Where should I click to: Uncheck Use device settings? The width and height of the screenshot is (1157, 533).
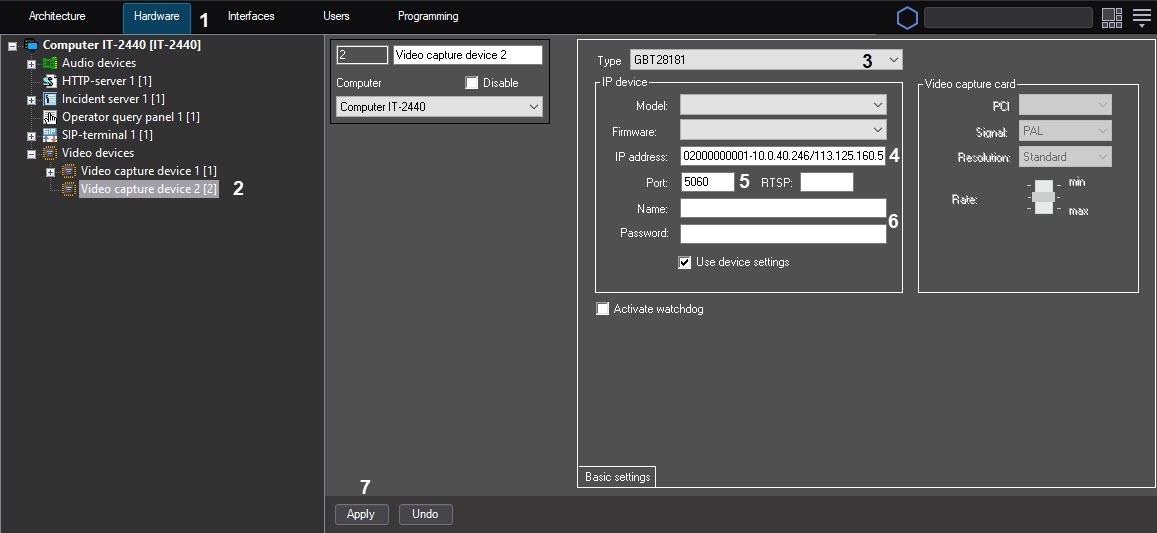pyautogui.click(x=685, y=262)
